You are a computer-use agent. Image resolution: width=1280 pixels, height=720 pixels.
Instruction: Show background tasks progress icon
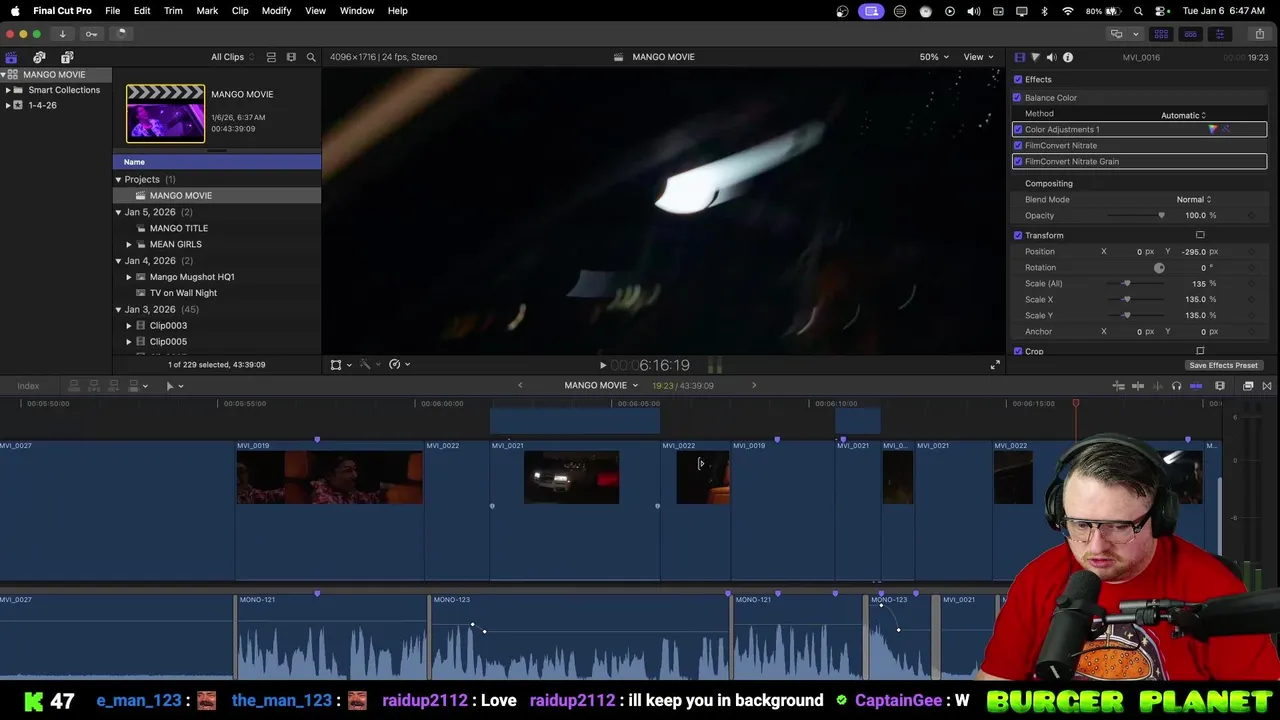tap(121, 34)
